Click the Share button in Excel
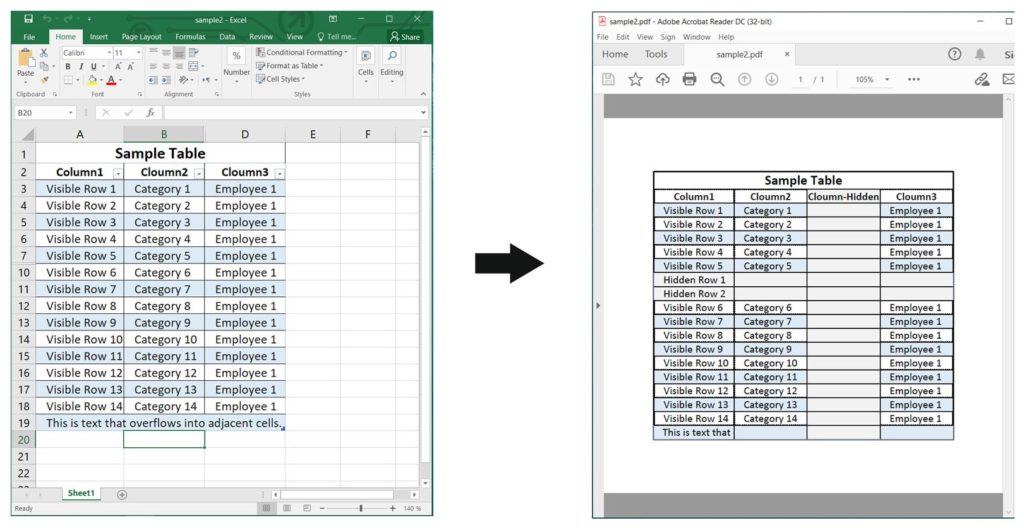The image size is (1024, 530). tap(405, 37)
